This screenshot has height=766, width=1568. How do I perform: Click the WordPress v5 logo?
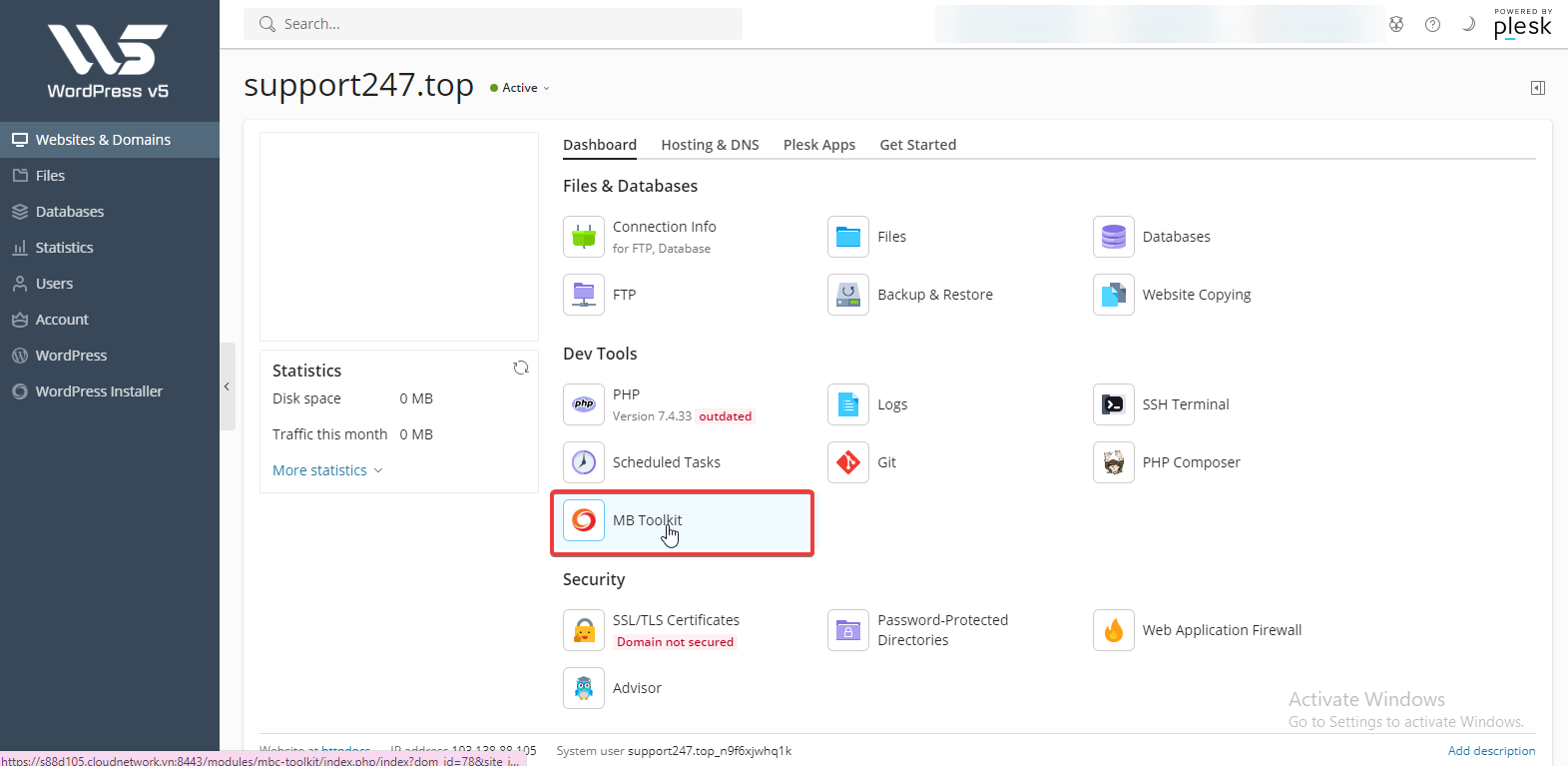108,62
